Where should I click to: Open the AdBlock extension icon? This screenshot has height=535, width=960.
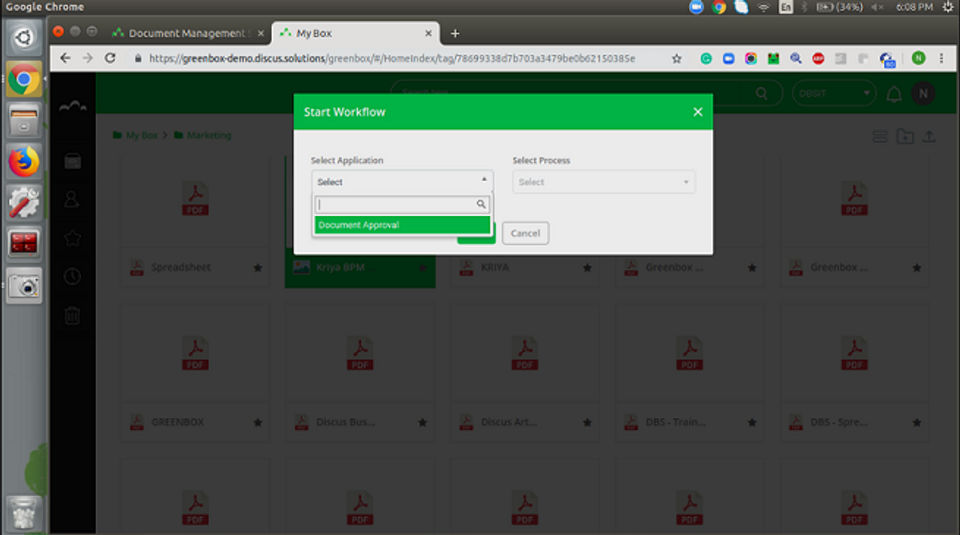coord(818,58)
